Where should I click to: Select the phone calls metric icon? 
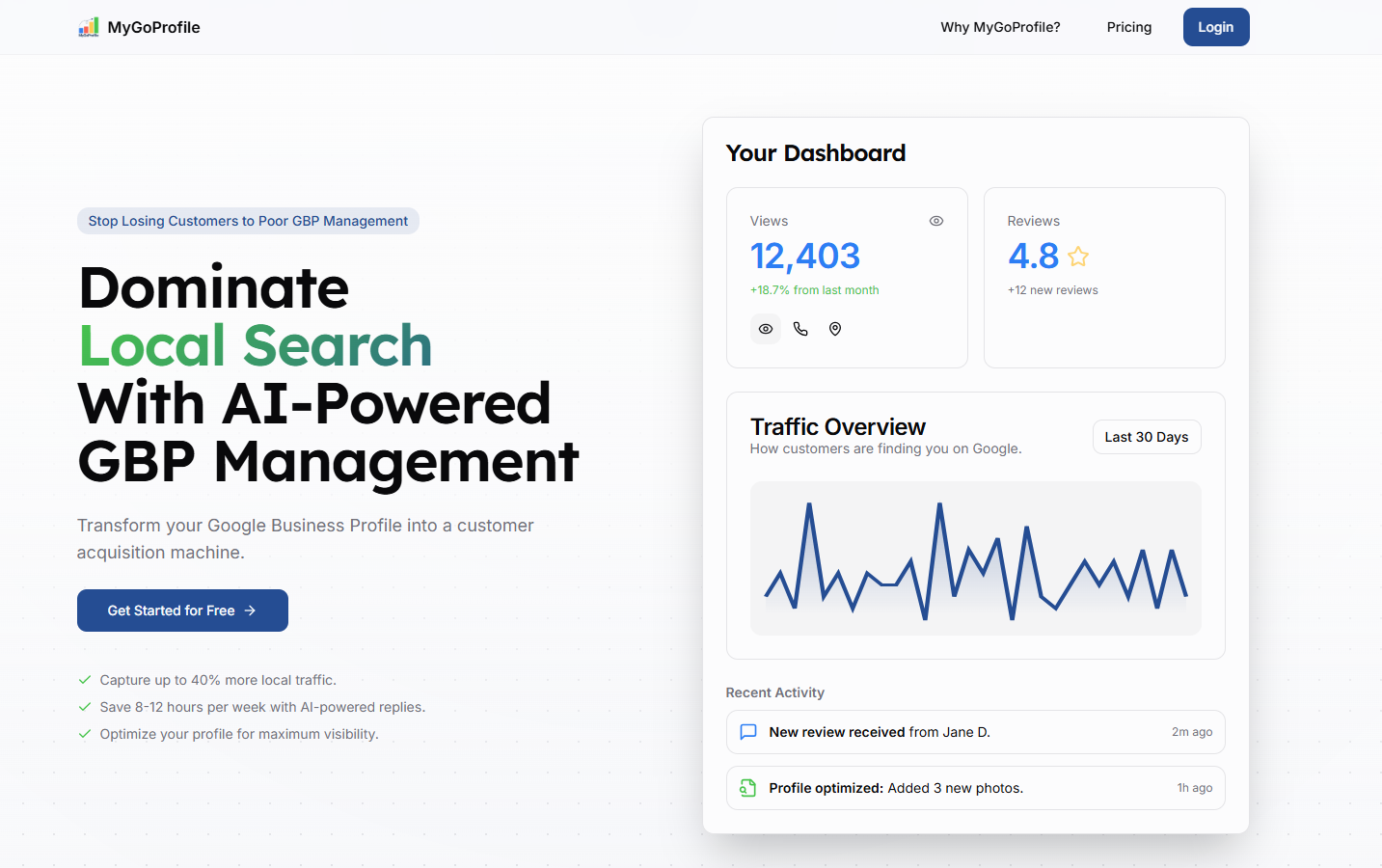pos(800,329)
